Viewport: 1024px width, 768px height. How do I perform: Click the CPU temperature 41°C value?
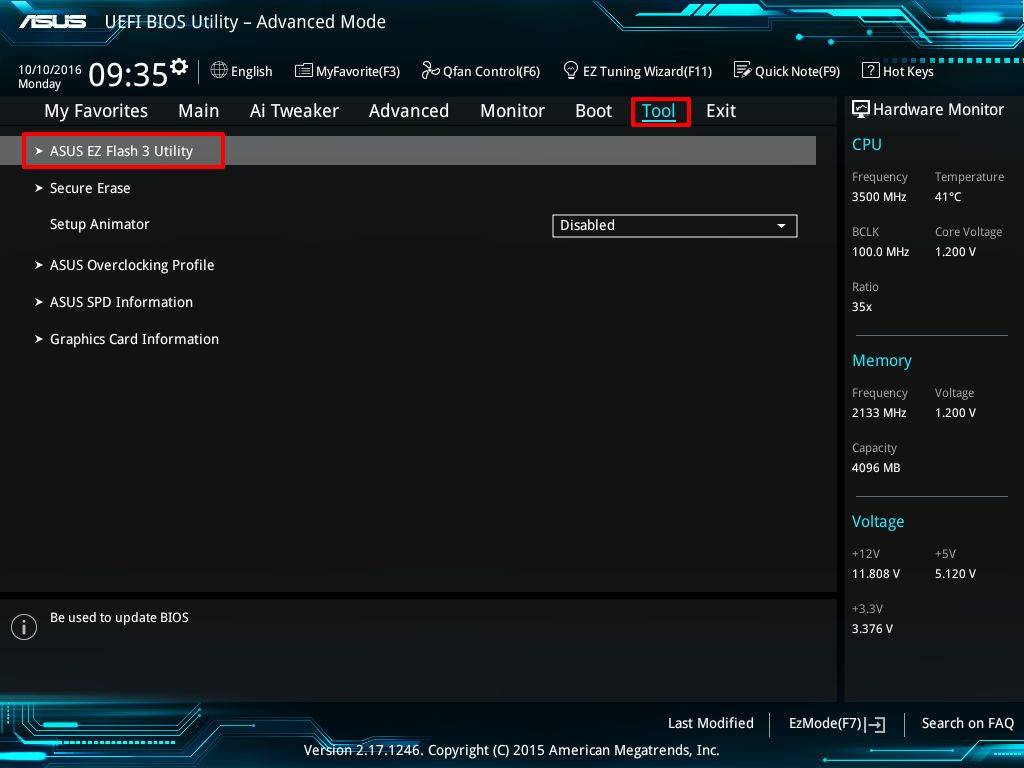click(948, 197)
